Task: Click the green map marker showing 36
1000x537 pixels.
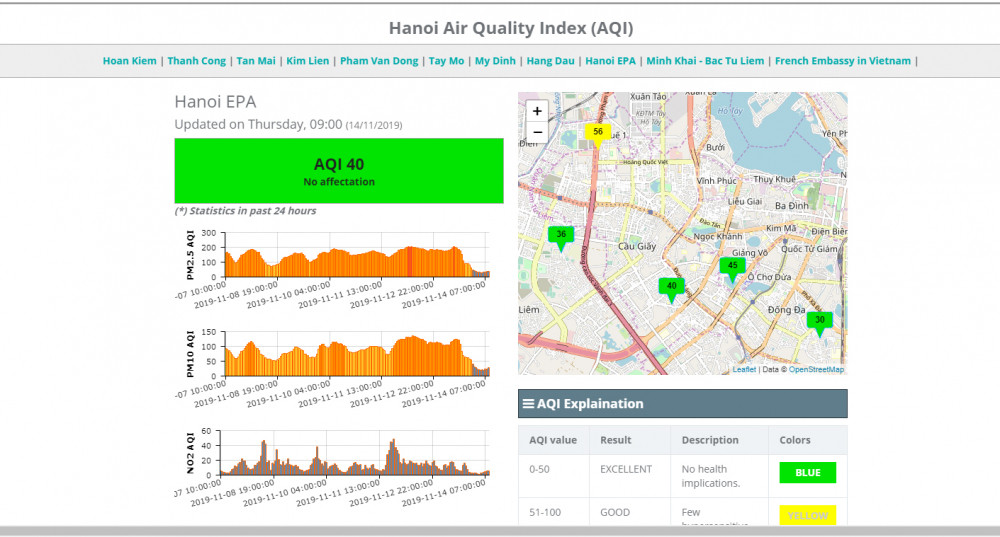Action: pos(561,236)
